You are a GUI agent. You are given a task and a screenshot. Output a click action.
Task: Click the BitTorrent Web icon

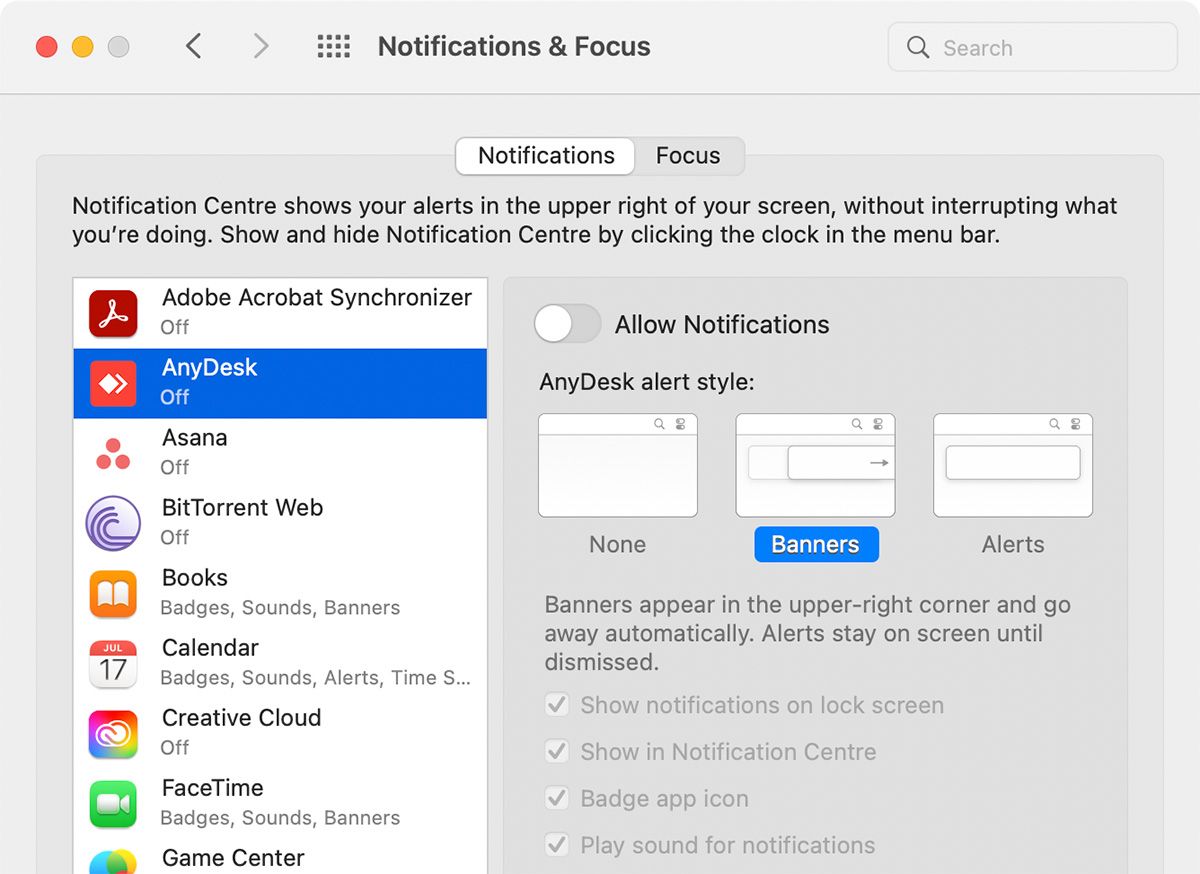point(113,522)
